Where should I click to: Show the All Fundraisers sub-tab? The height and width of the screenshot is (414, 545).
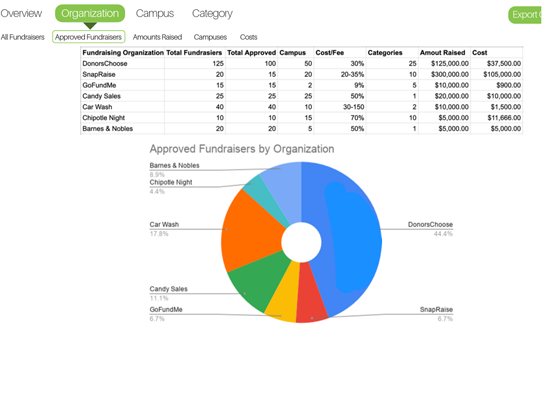pos(23,37)
